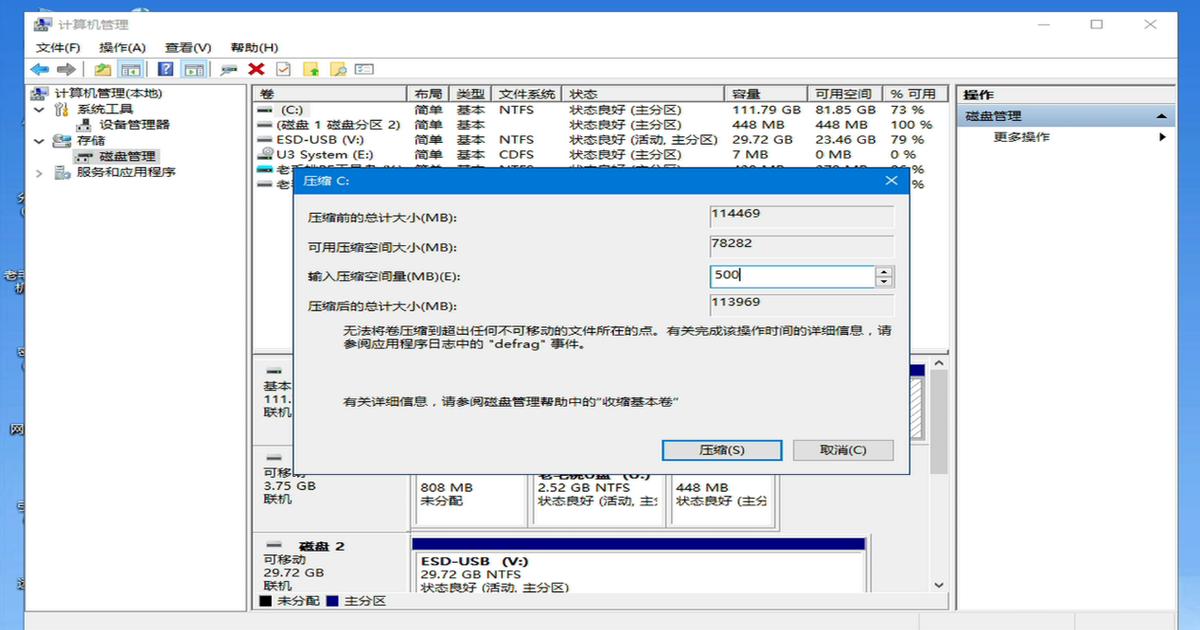This screenshot has width=1200, height=630.
Task: Open Help using the blue question mark icon
Action: tap(165, 68)
